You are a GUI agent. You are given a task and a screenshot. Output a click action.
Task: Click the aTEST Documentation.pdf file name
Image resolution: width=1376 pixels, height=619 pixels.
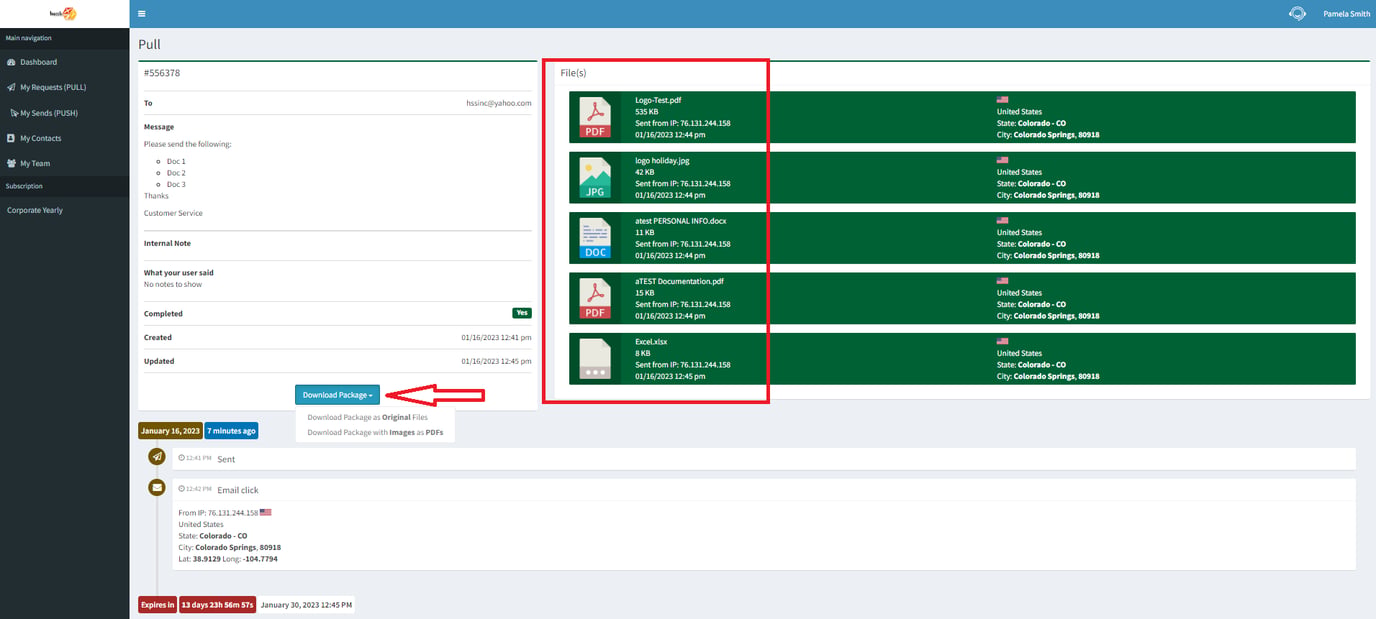[x=679, y=281]
